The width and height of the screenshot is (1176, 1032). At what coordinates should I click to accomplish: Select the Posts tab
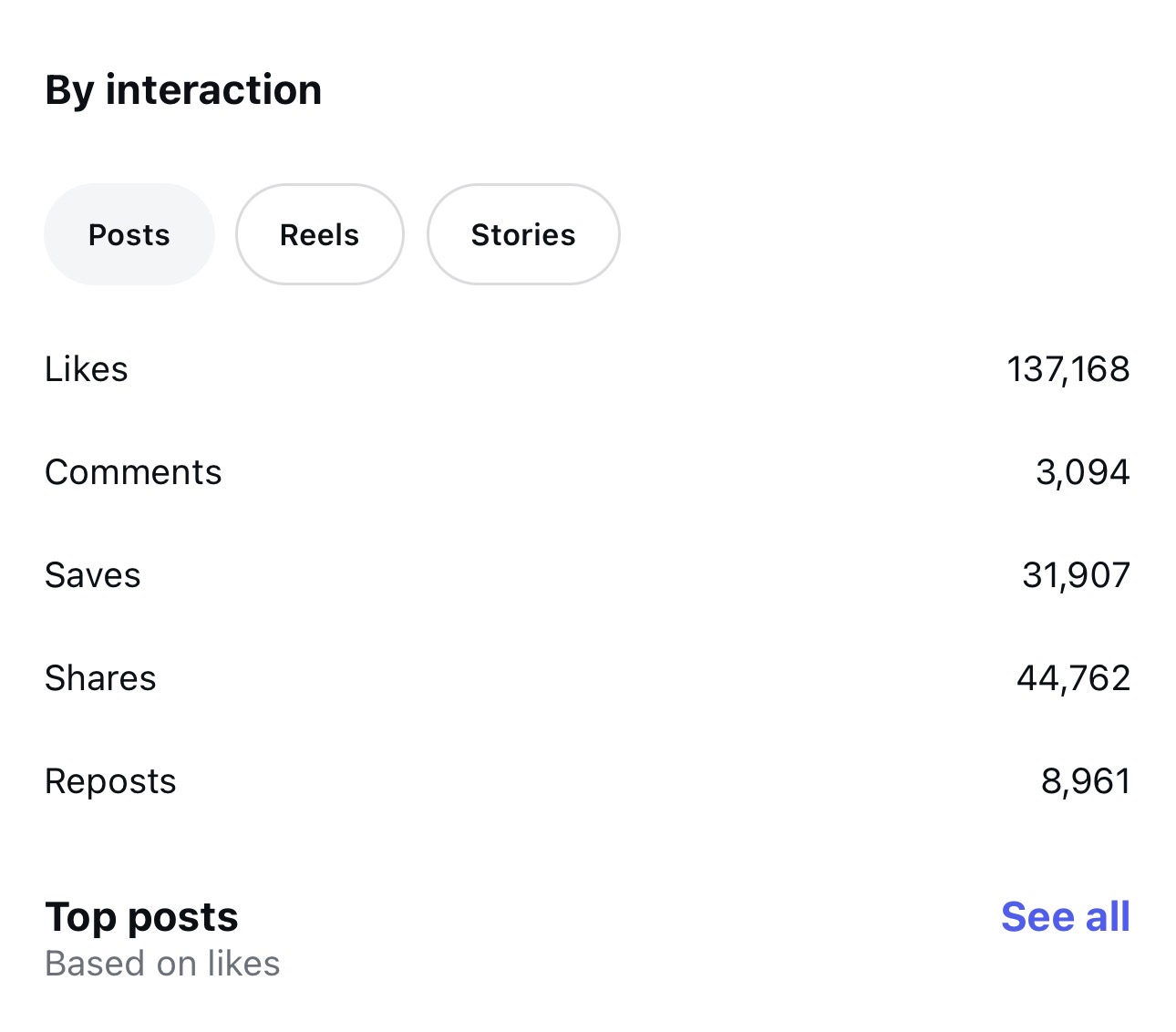(x=129, y=235)
